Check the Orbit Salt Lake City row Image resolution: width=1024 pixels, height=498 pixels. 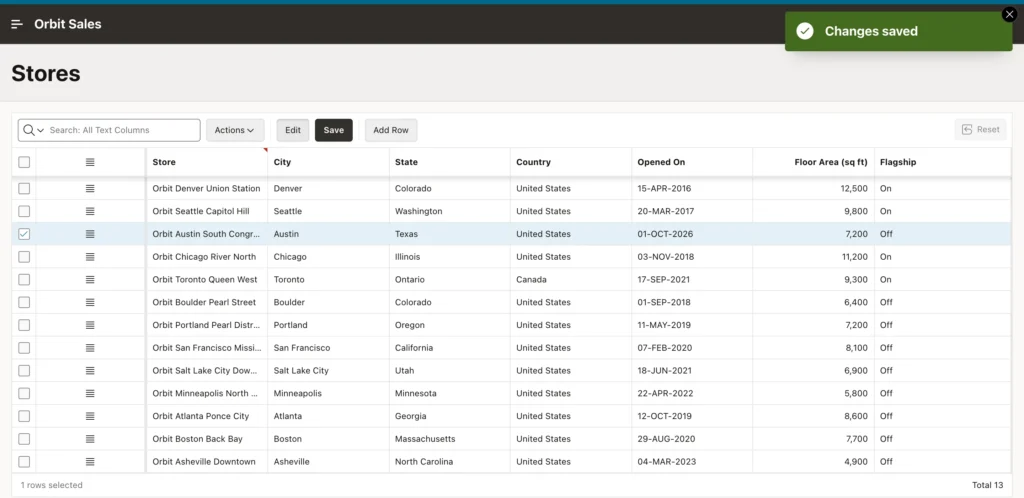(x=24, y=370)
